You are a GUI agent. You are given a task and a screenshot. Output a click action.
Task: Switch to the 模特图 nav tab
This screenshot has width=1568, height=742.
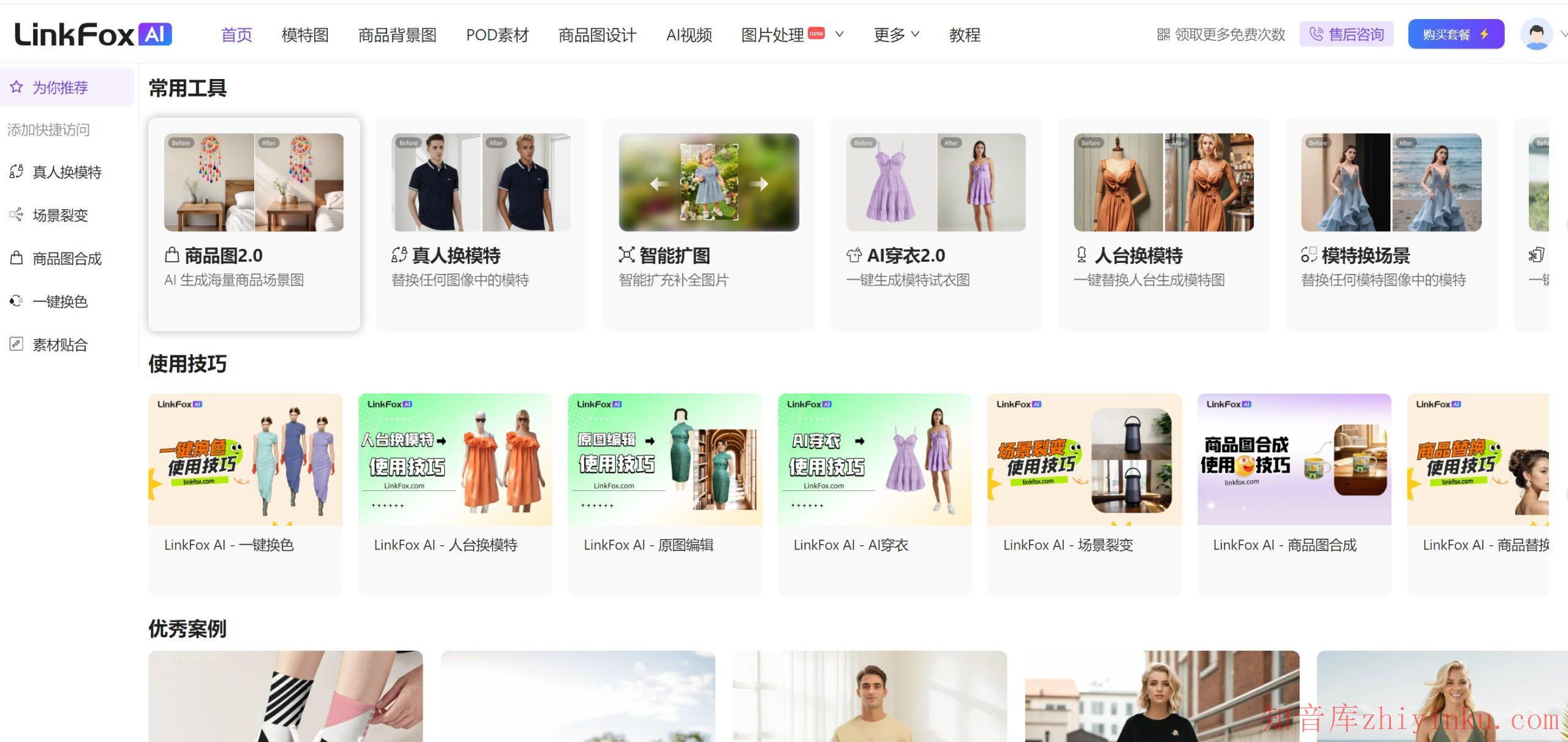pos(305,35)
